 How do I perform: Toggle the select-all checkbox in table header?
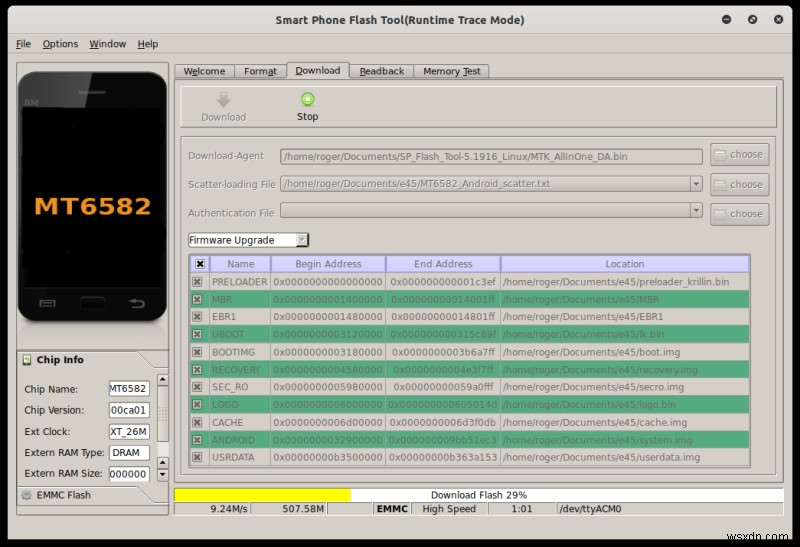[200, 264]
